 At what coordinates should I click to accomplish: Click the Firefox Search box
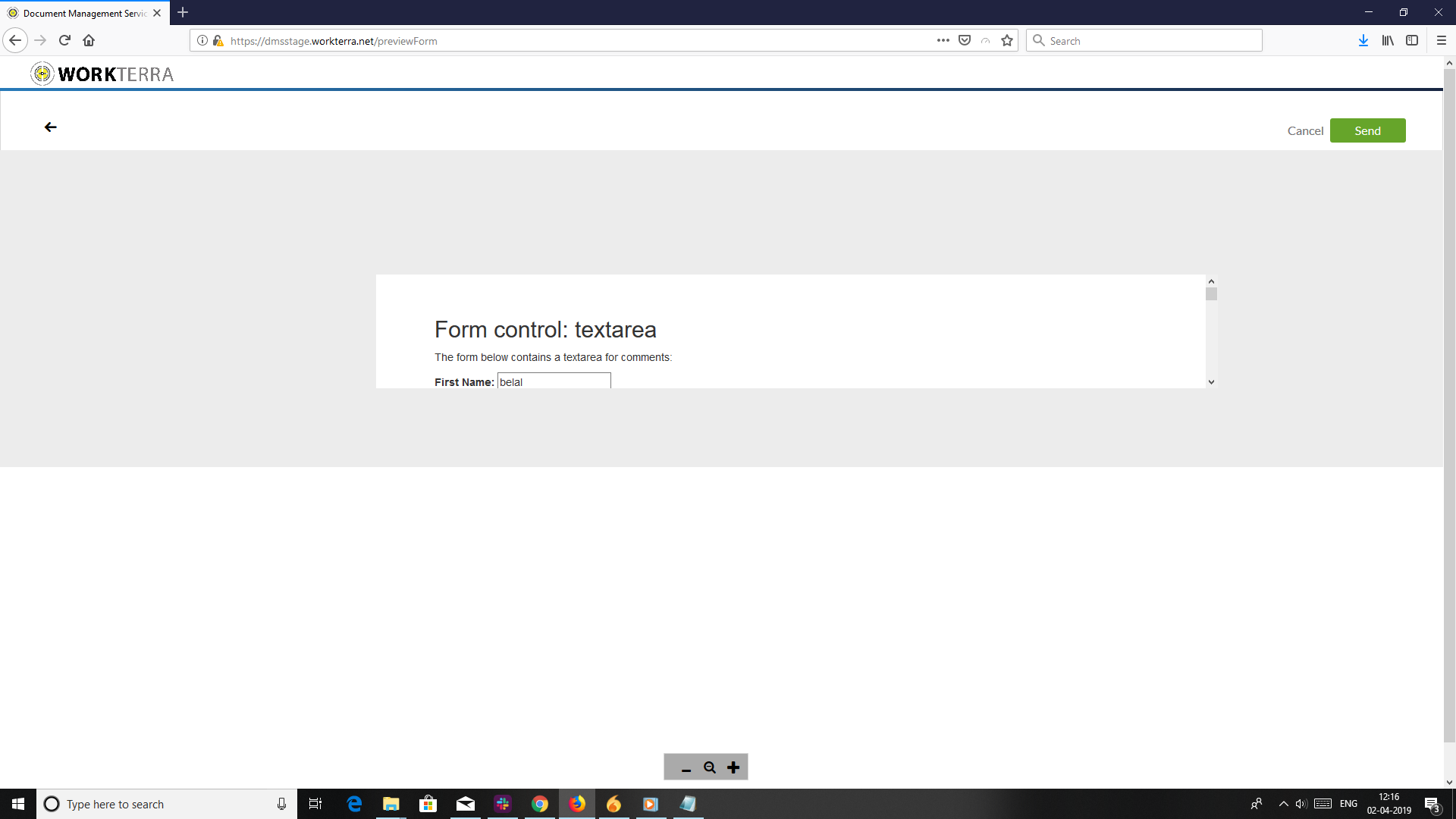[x=1144, y=40]
